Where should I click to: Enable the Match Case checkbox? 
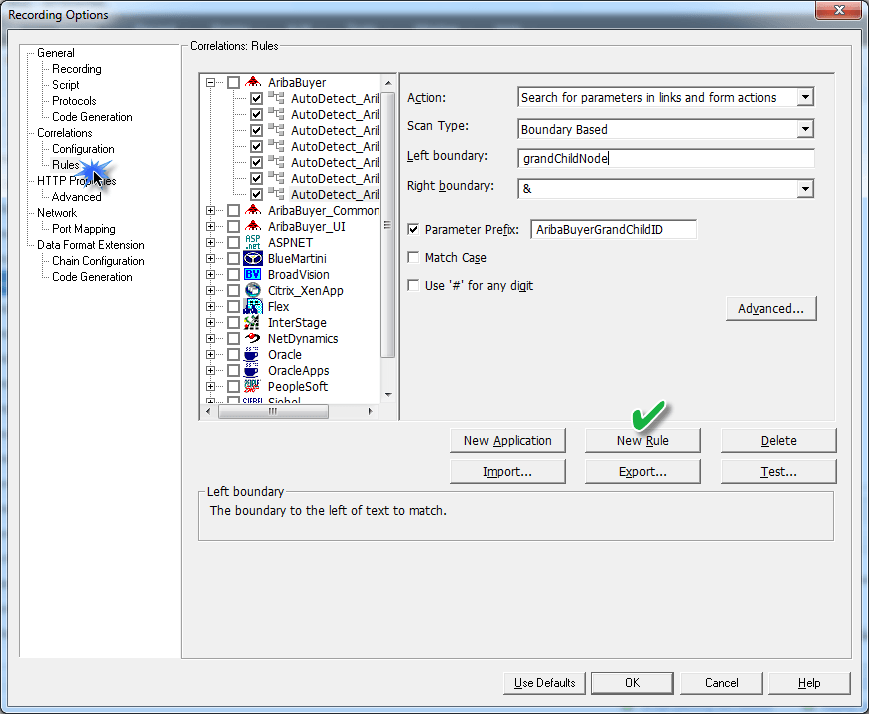(413, 257)
